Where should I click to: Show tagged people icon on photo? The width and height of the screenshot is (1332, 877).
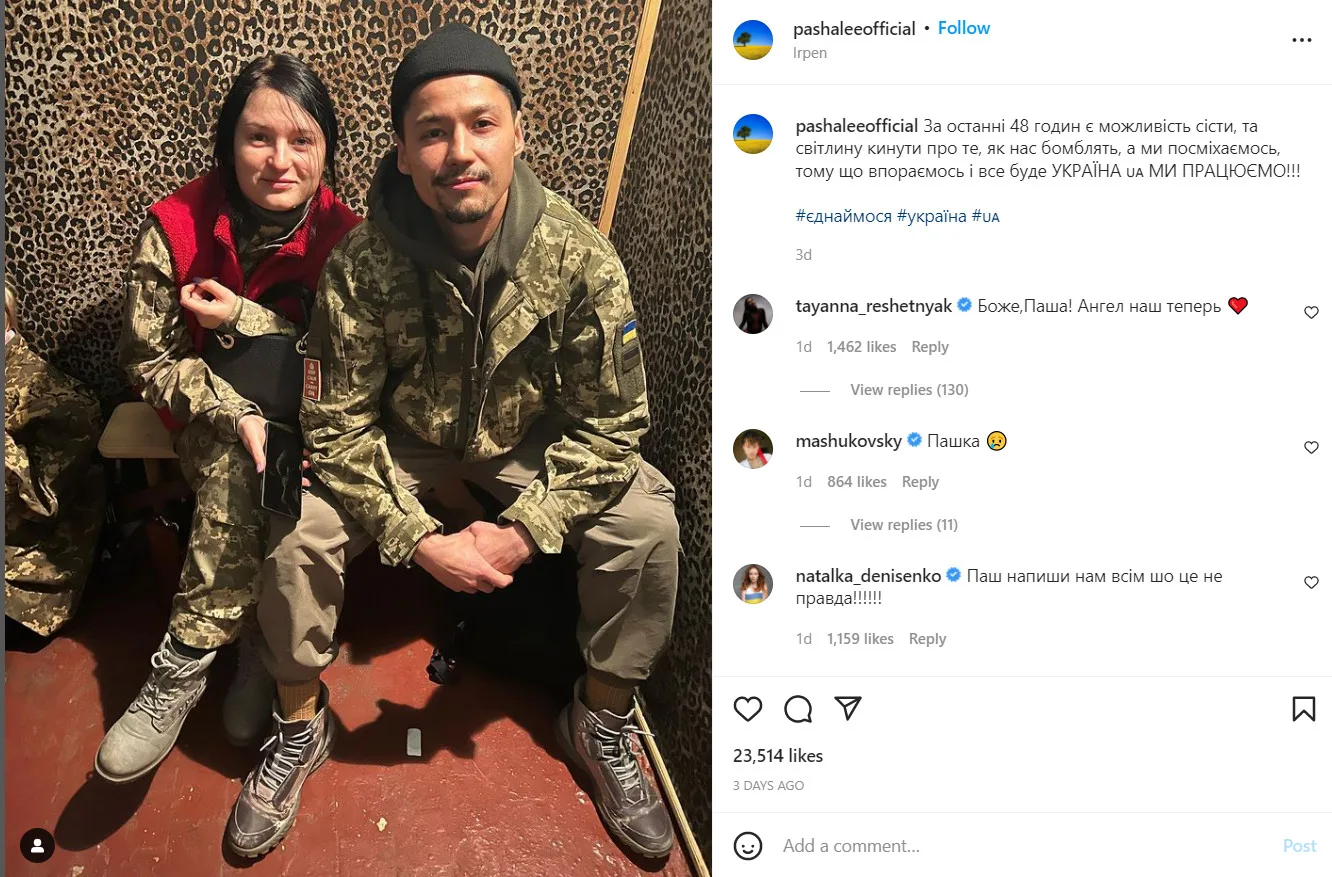coord(38,846)
